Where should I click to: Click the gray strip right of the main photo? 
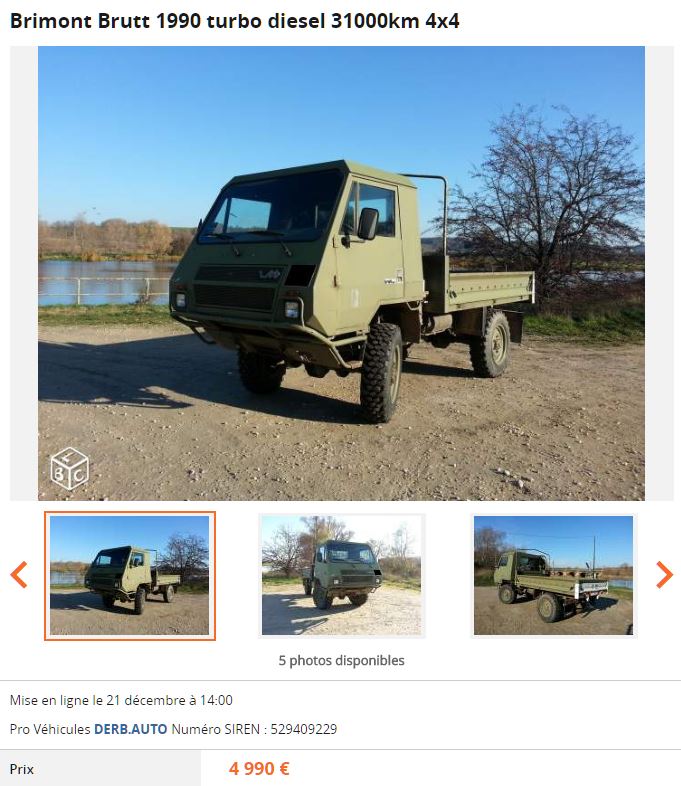click(659, 273)
